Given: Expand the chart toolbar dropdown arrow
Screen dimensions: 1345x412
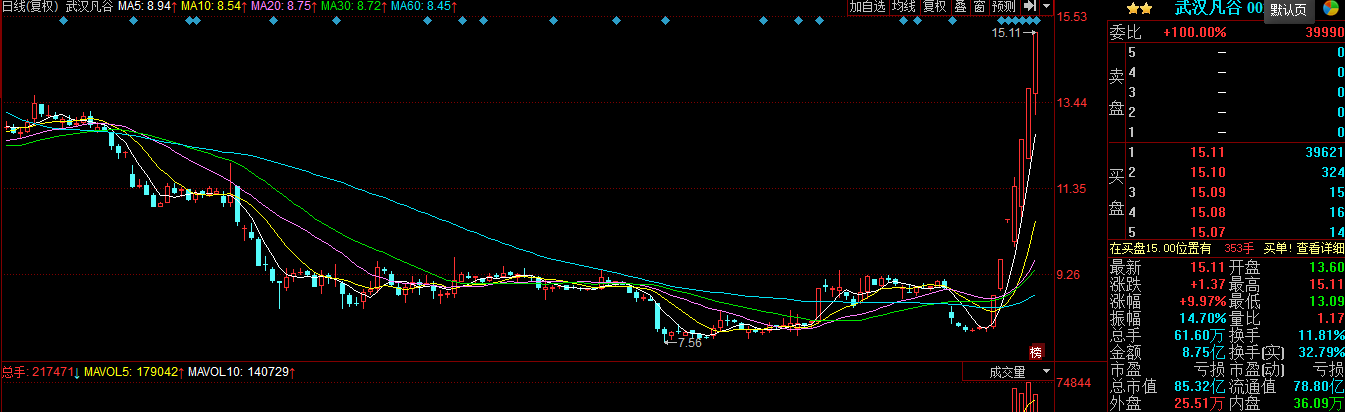Looking at the screenshot, I should pyautogui.click(x=1046, y=7).
